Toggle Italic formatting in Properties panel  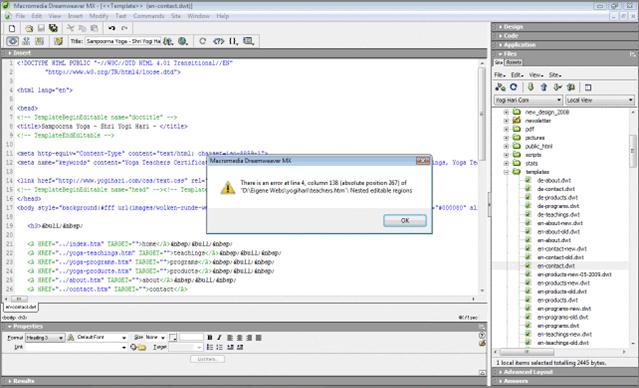pos(219,337)
